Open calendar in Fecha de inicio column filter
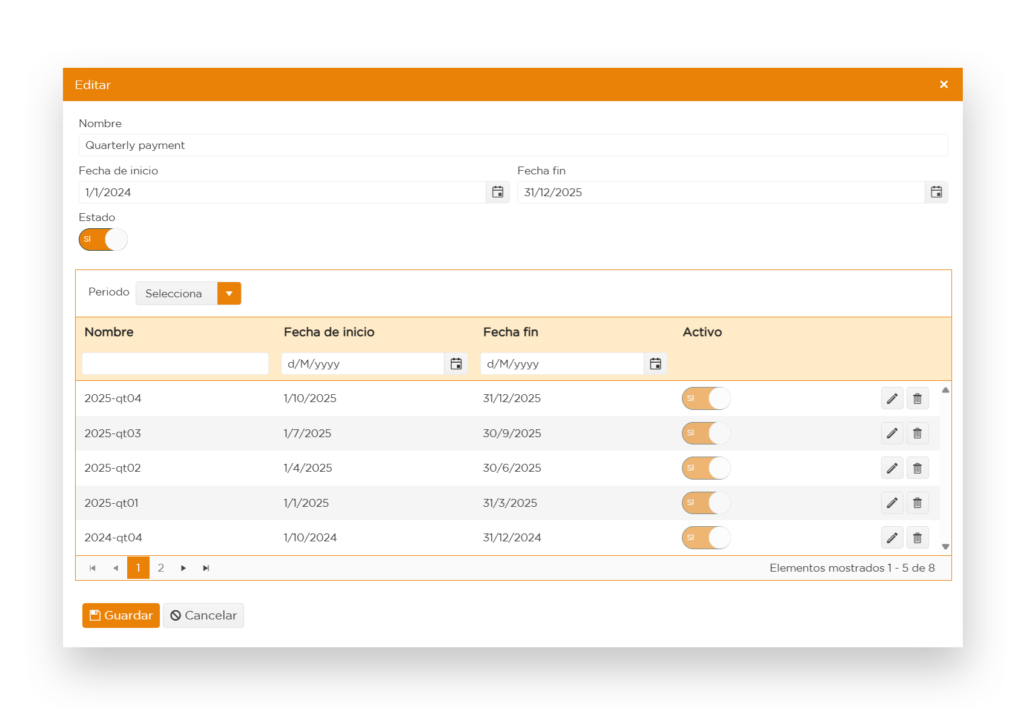 (x=456, y=364)
